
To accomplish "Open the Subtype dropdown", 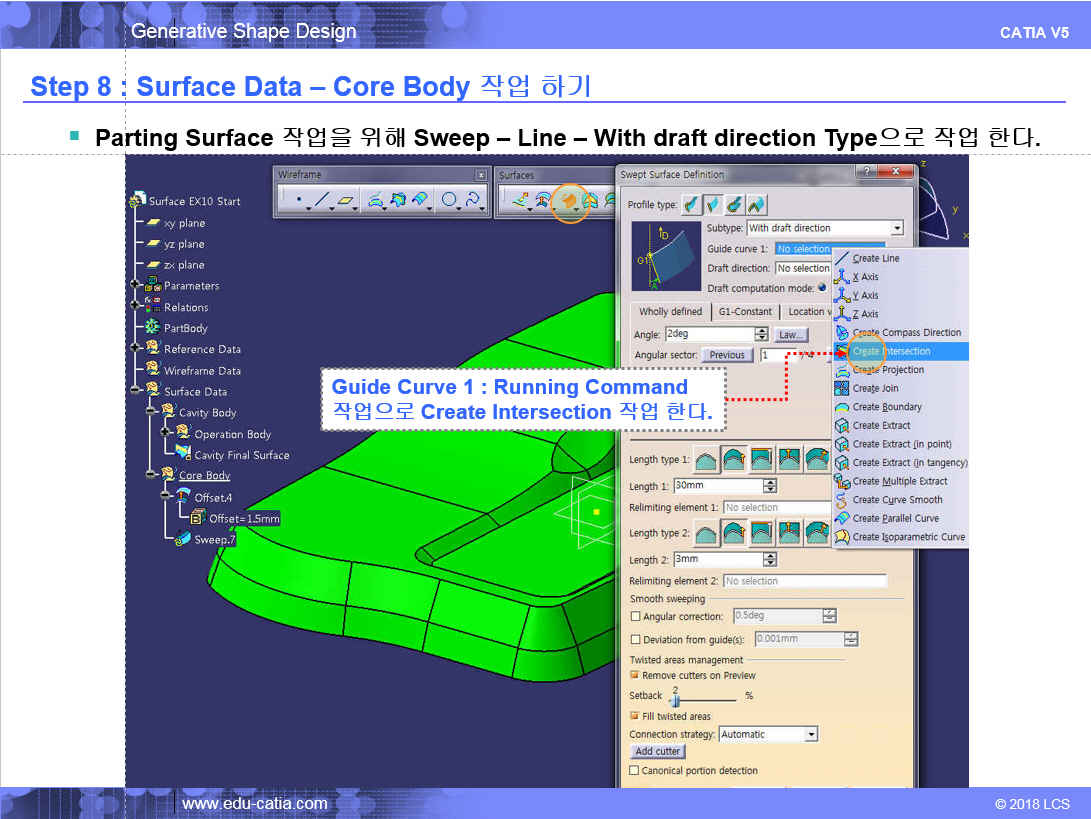I will (896, 228).
